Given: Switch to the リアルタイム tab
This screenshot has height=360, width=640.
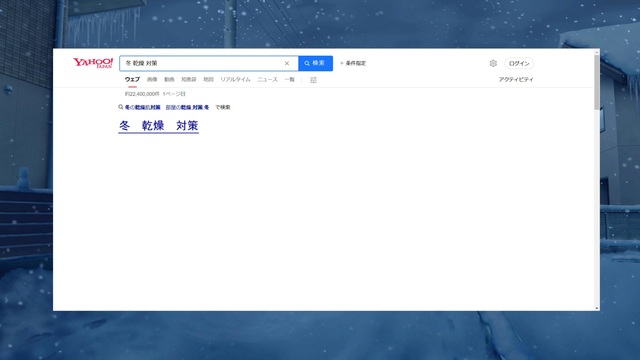Looking at the screenshot, I should (x=235, y=80).
